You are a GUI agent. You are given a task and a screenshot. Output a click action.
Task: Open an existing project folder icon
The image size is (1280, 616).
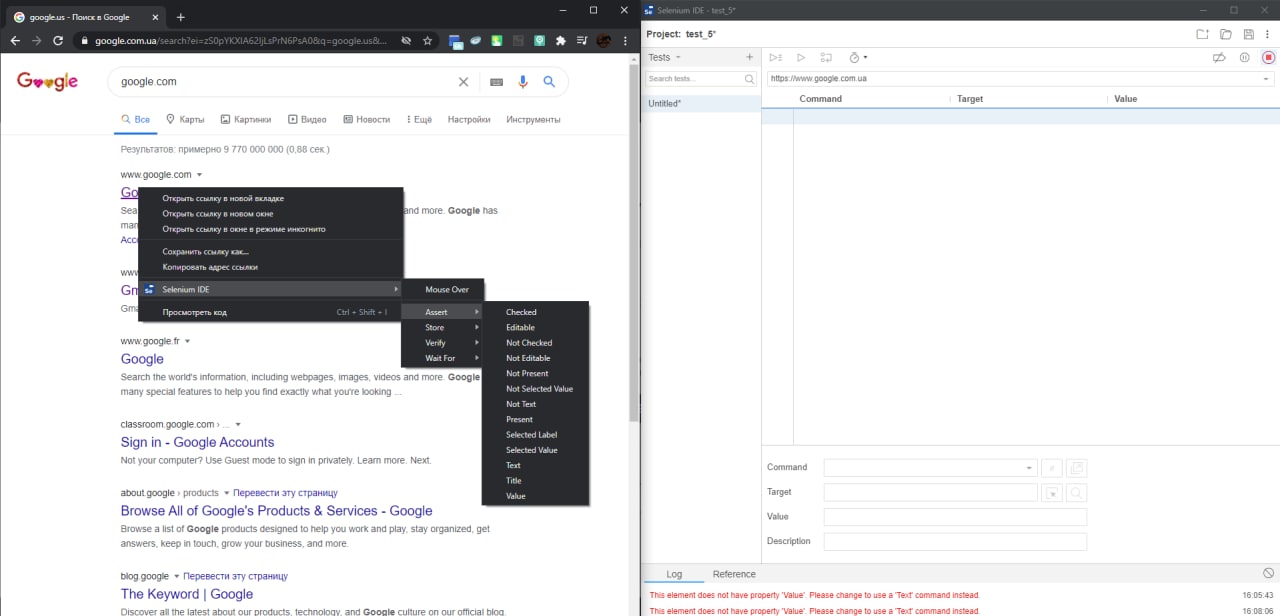click(1226, 34)
